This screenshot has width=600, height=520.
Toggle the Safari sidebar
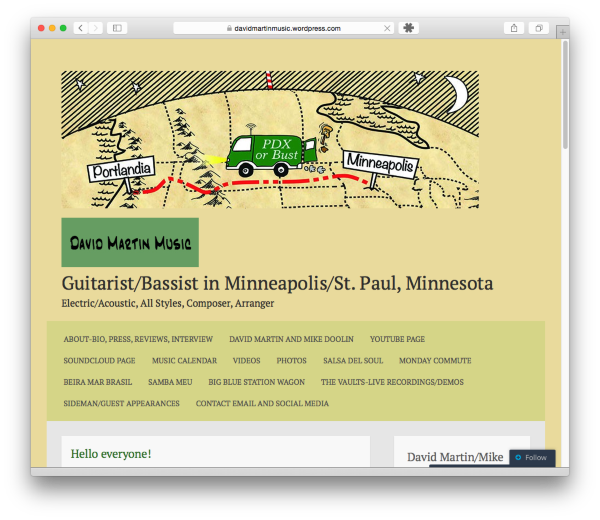(117, 28)
